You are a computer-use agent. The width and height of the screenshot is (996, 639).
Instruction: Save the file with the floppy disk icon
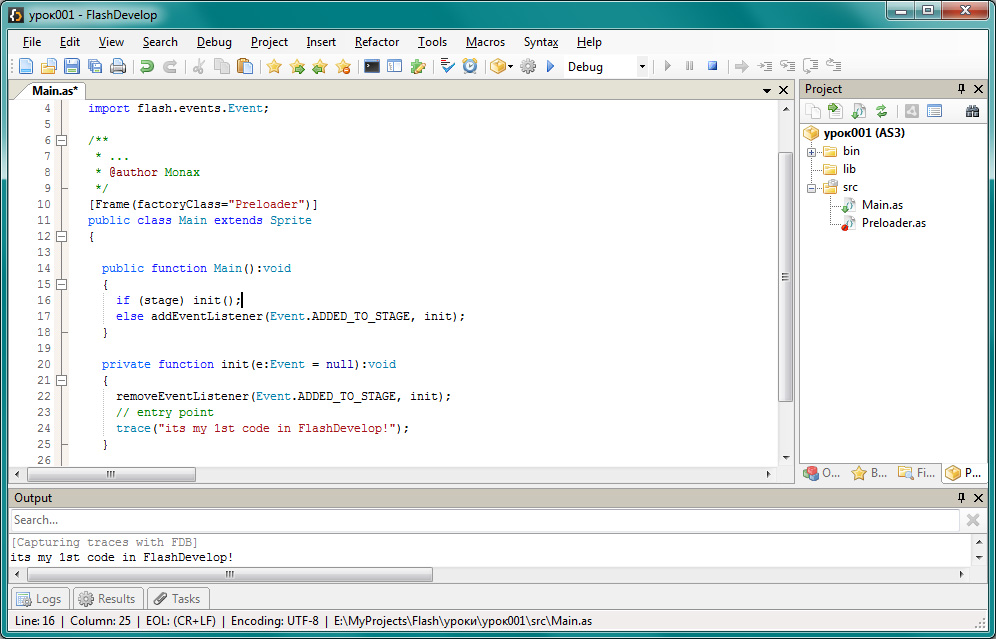coord(72,67)
